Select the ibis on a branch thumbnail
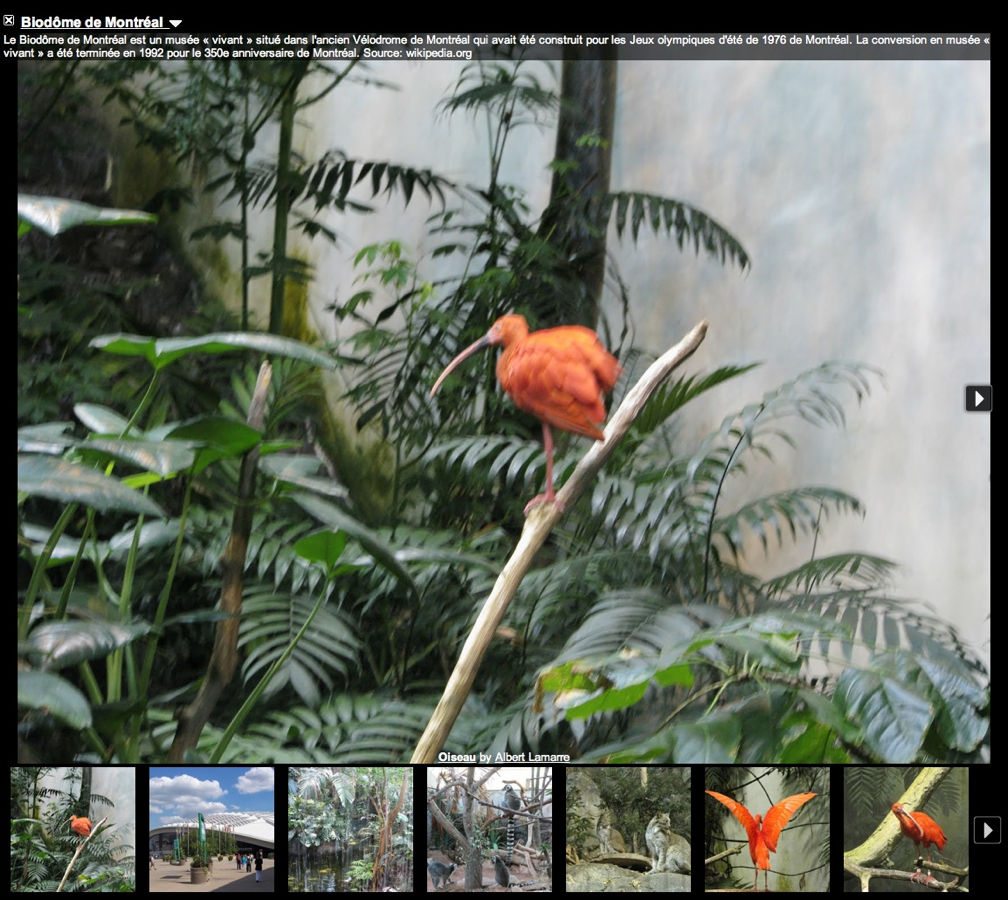This screenshot has height=900, width=1008. click(73, 829)
